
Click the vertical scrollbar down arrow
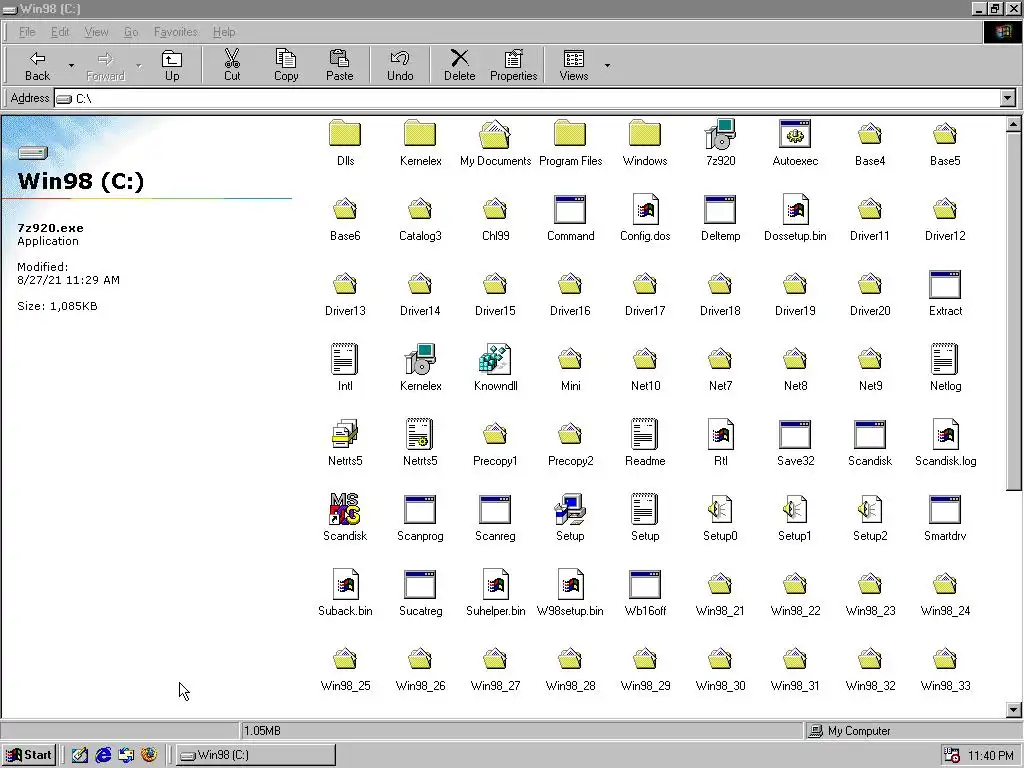[1014, 710]
